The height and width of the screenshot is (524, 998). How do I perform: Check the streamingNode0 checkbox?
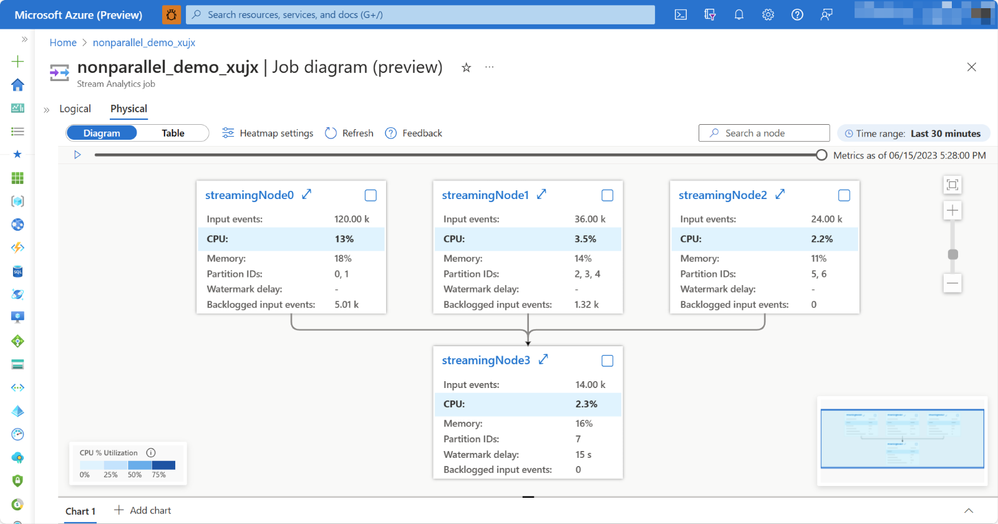tap(370, 196)
